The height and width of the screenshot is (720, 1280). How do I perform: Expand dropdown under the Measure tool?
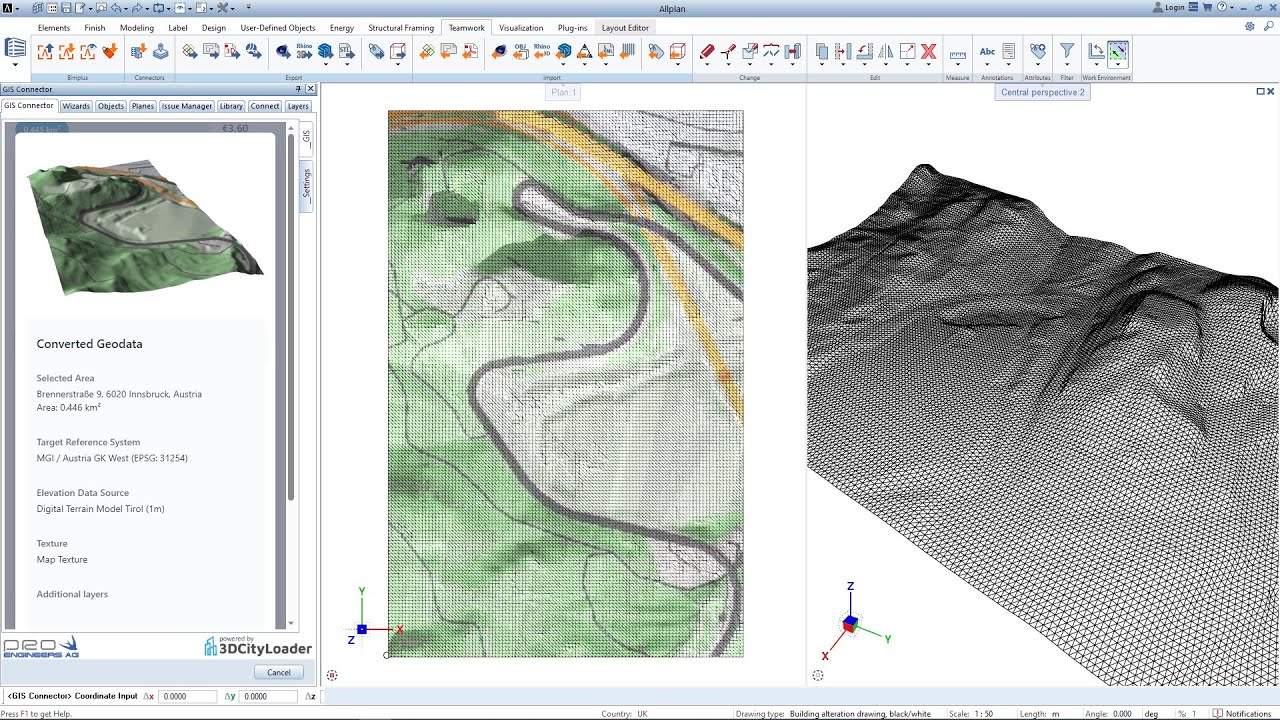957,65
